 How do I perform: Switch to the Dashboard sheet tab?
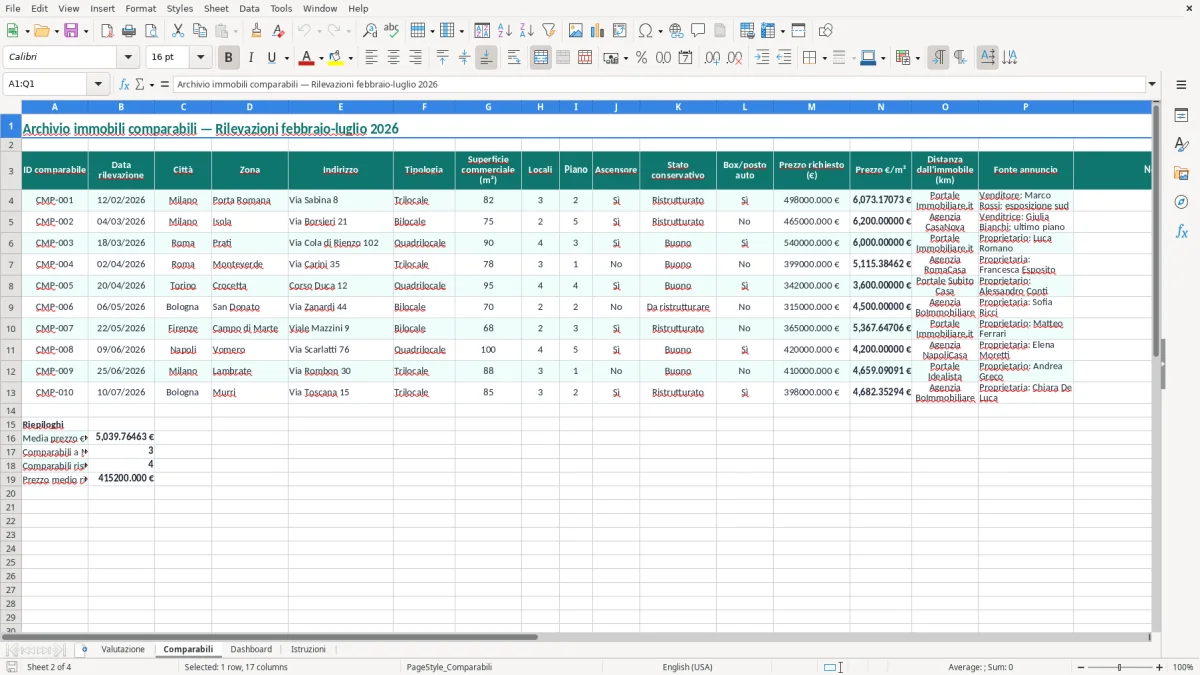tap(251, 649)
